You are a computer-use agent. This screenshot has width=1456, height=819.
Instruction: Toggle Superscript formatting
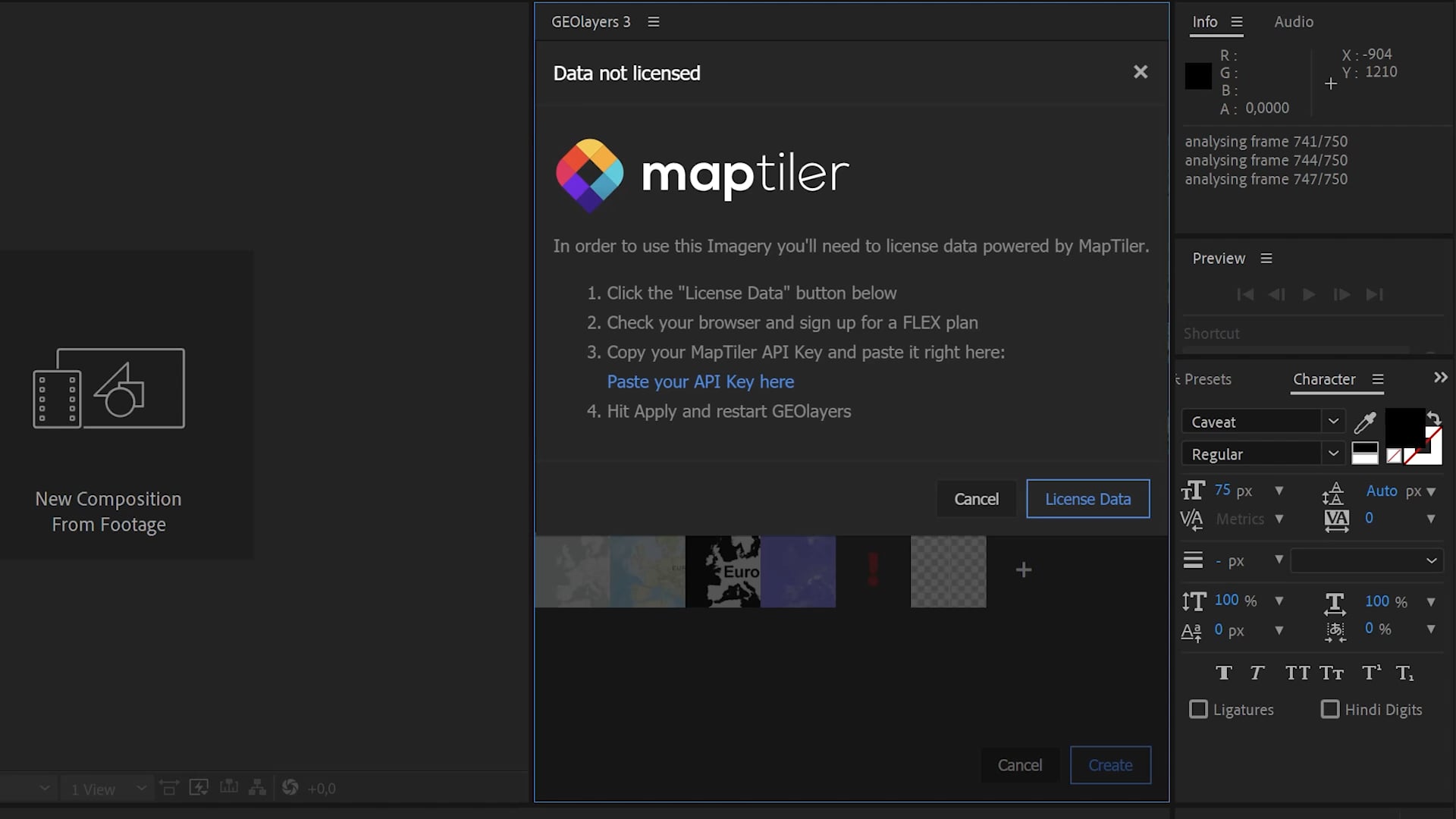click(x=1370, y=673)
